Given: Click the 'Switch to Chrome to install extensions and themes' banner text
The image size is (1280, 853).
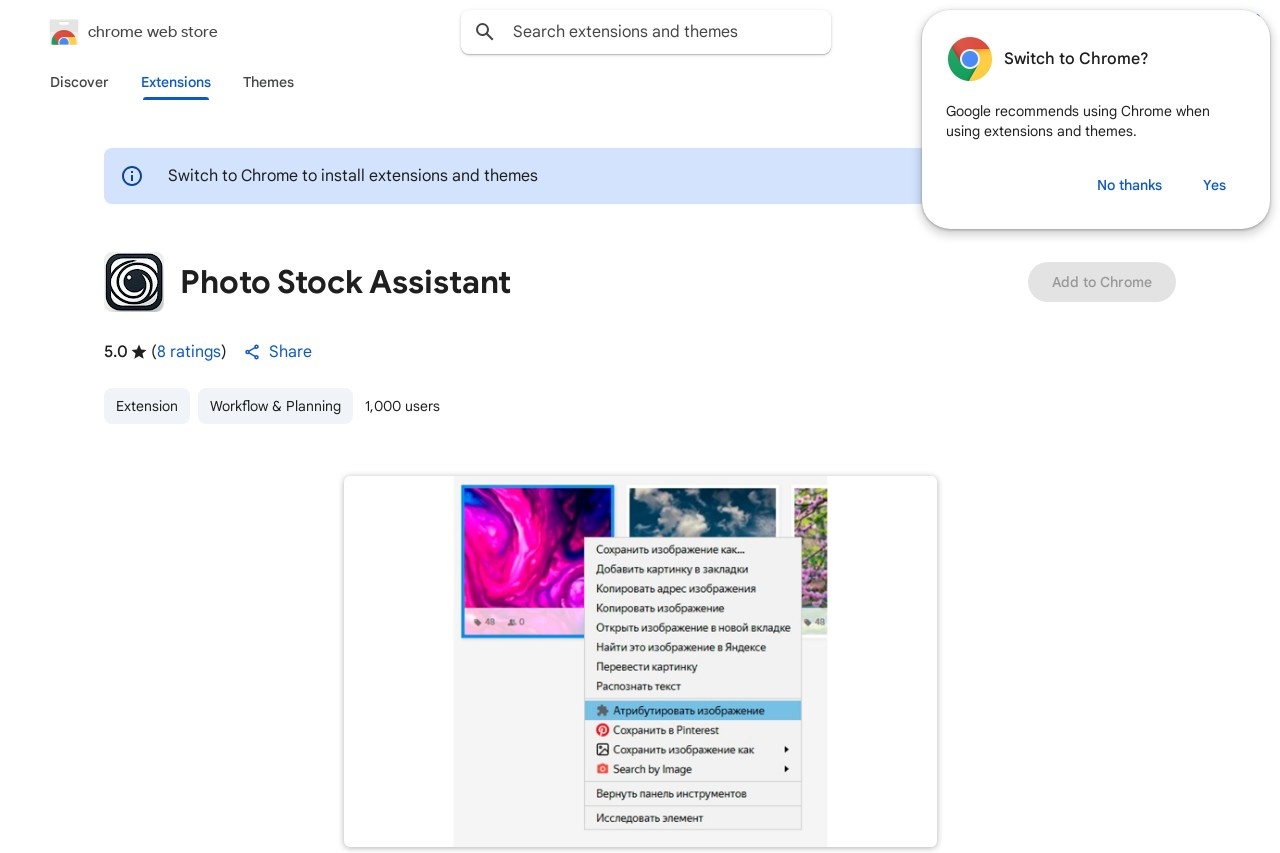Looking at the screenshot, I should pos(353,176).
